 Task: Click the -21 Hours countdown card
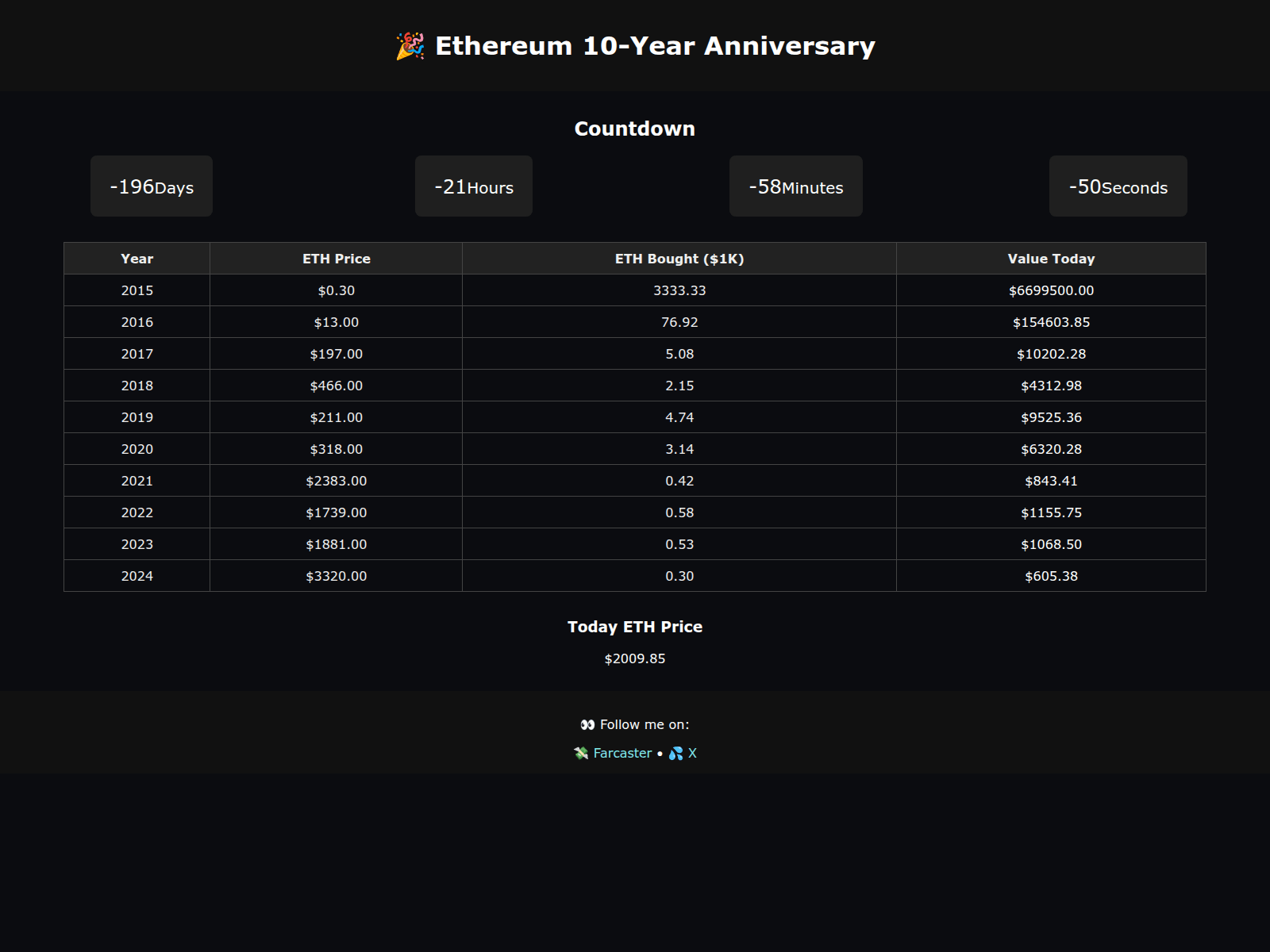pyautogui.click(x=474, y=186)
